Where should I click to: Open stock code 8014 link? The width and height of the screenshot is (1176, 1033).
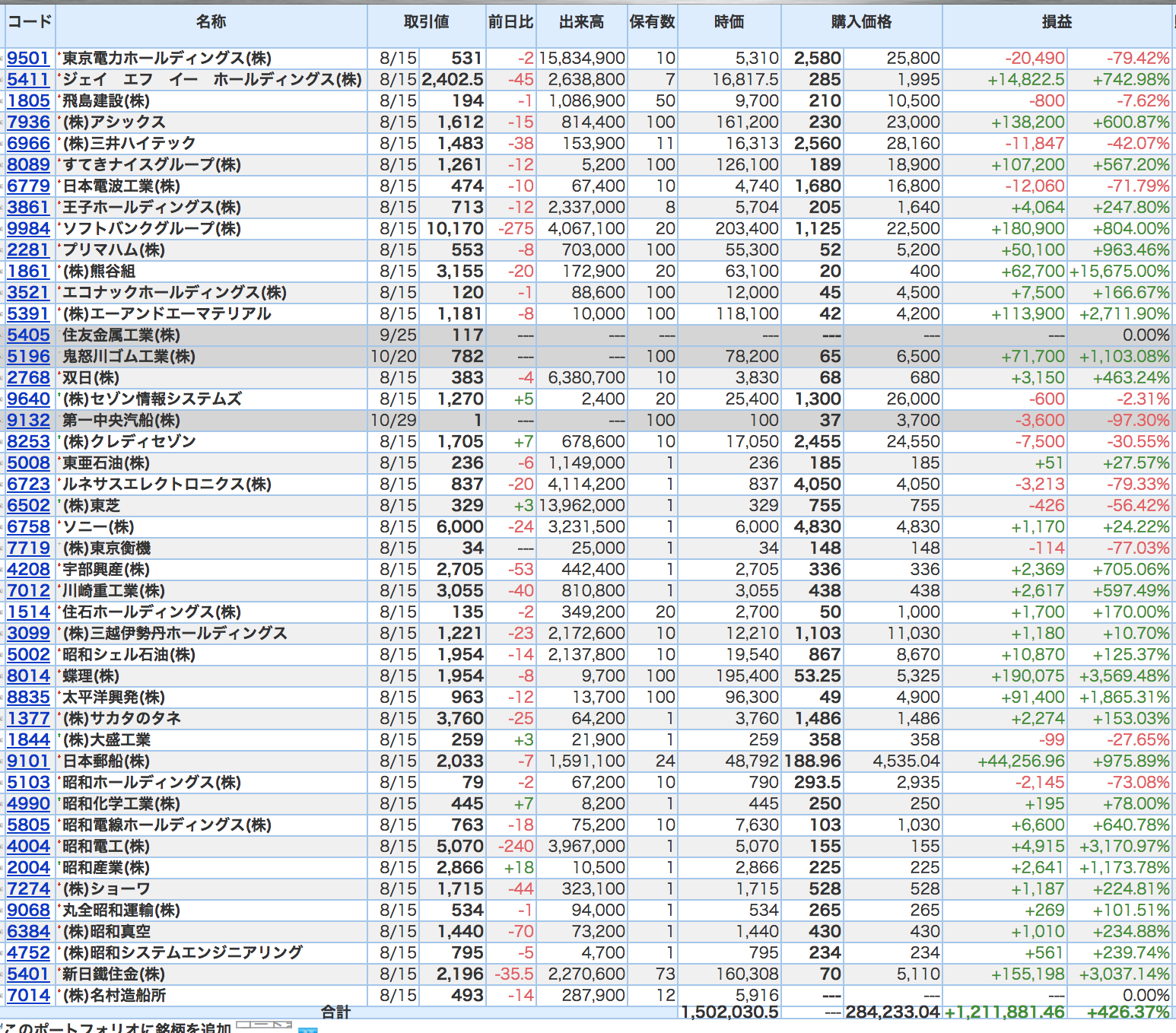pyautogui.click(x=28, y=676)
